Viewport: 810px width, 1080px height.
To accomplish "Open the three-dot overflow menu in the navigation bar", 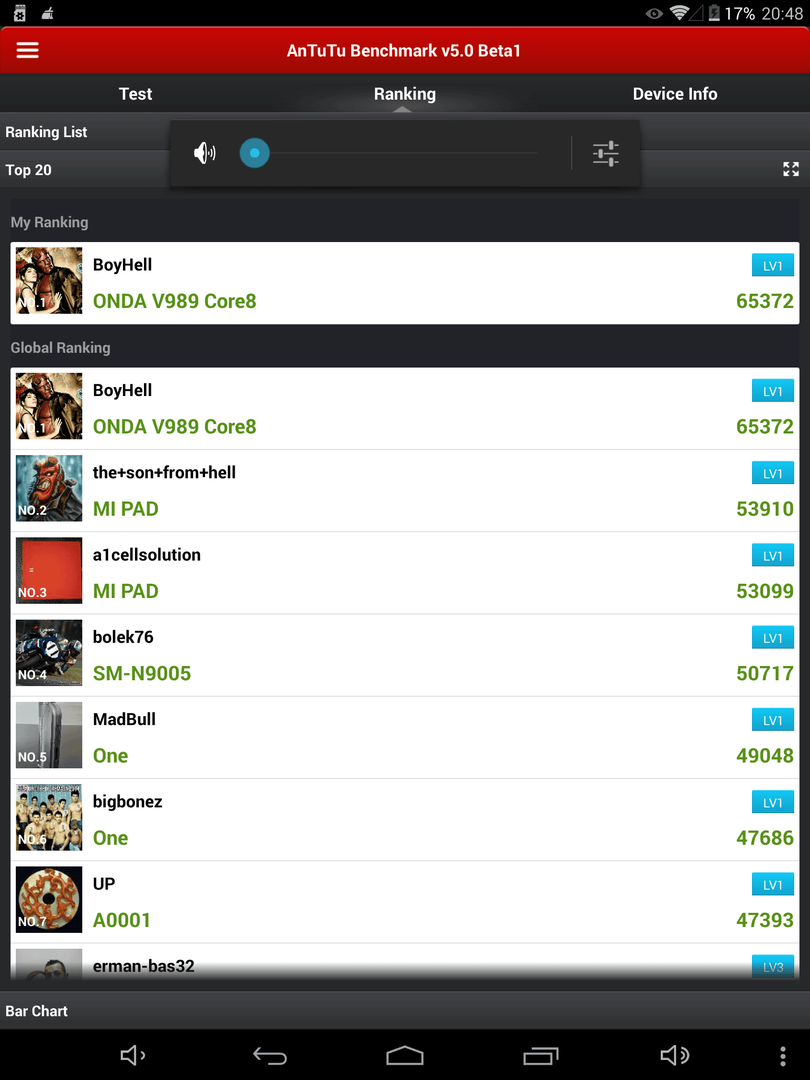I will click(782, 1055).
